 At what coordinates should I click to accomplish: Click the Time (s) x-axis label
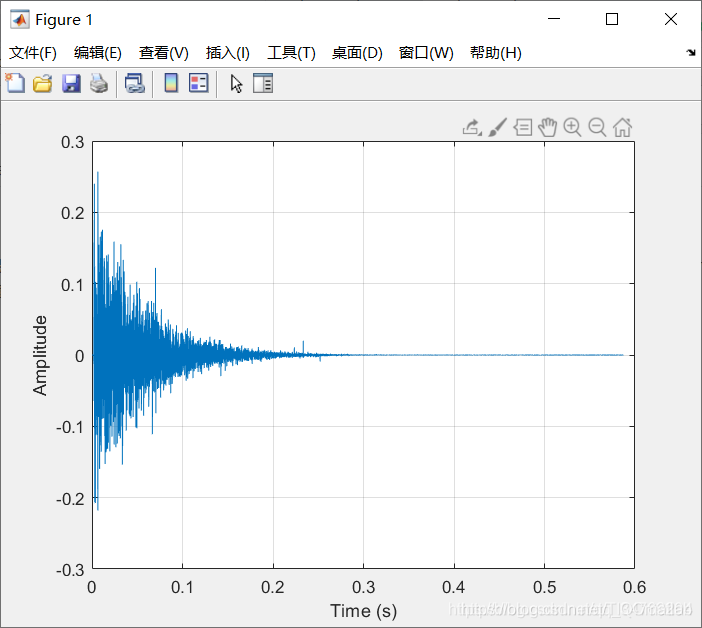[364, 611]
